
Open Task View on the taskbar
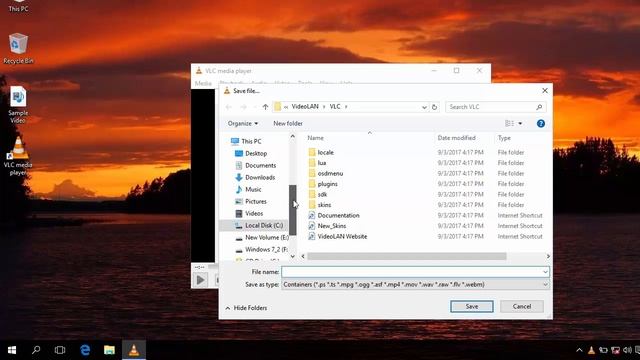tap(60, 350)
